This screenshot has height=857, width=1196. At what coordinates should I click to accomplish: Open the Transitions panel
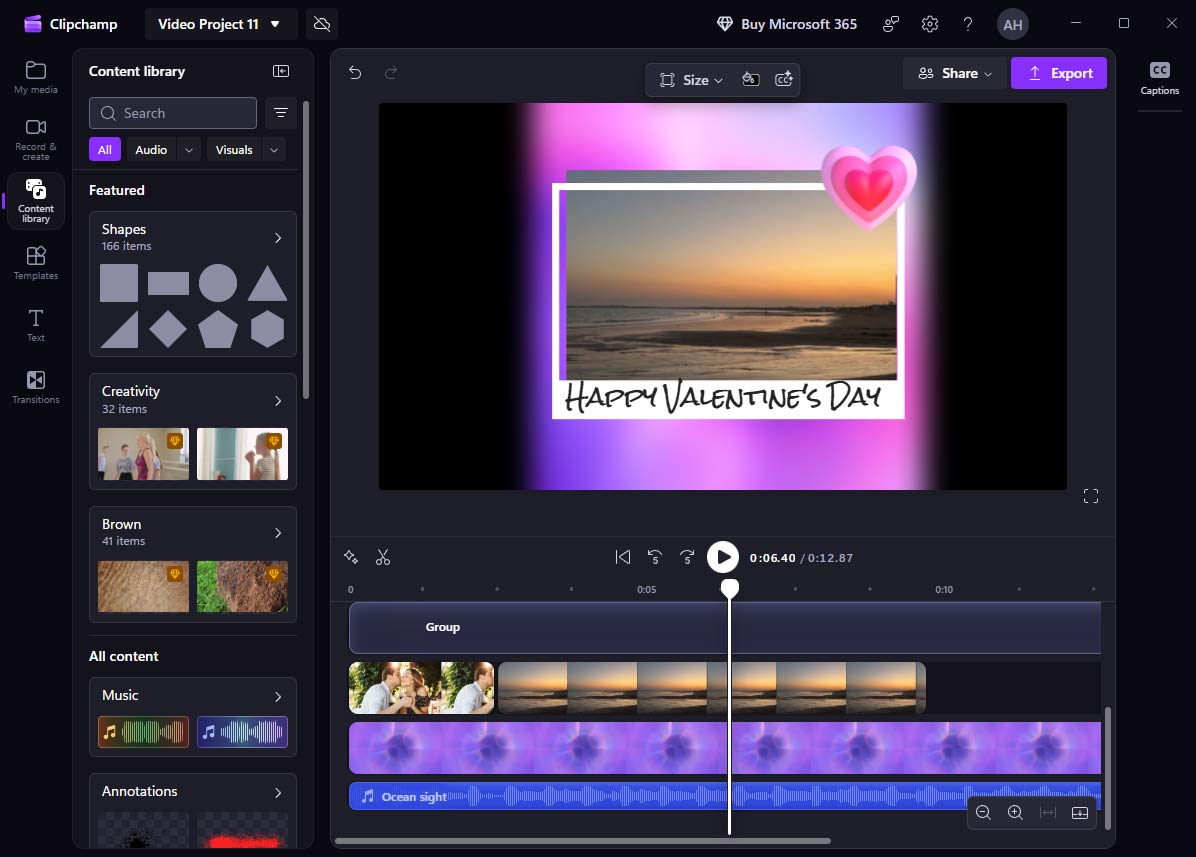[35, 386]
